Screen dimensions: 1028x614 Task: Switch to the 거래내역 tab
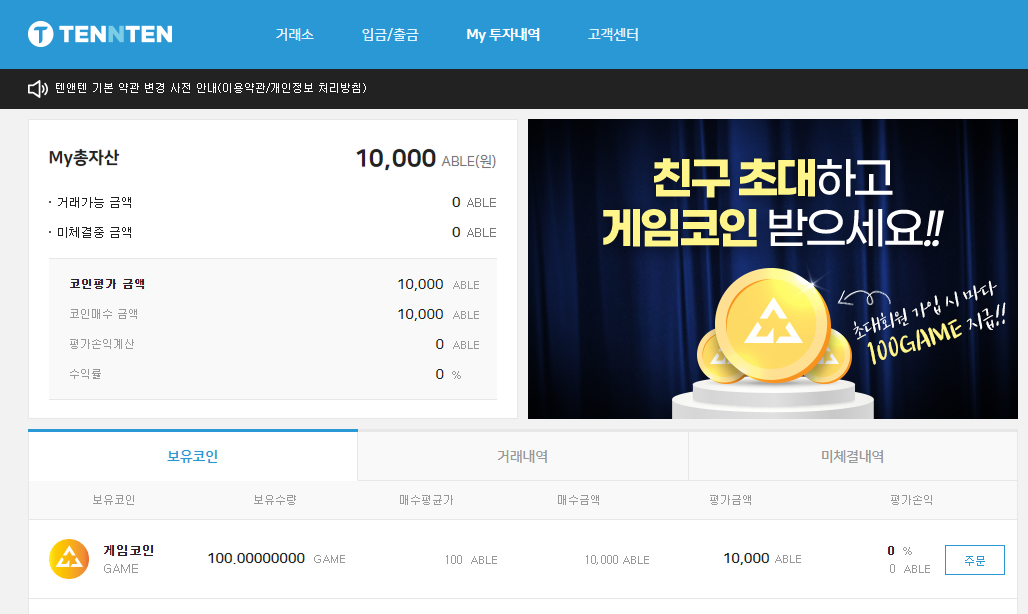pos(523,456)
